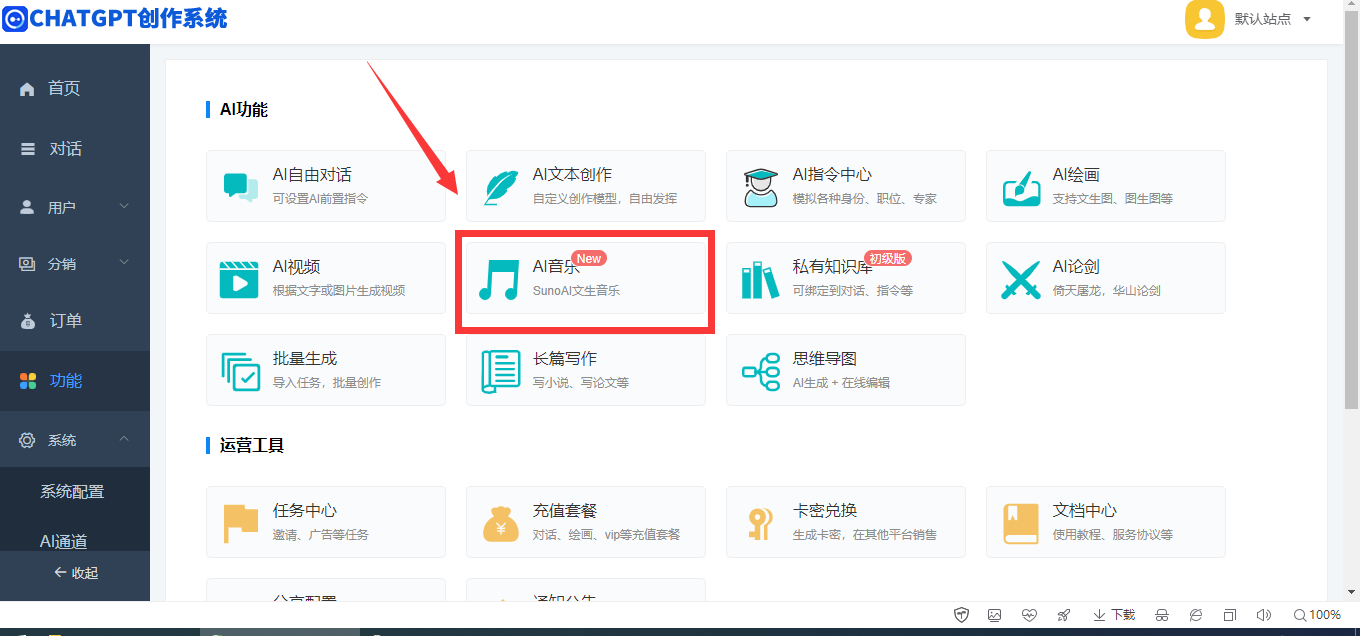1360x636 pixels.
Task: Open the 卡密兑换 key icon
Action: pyautogui.click(x=760, y=524)
